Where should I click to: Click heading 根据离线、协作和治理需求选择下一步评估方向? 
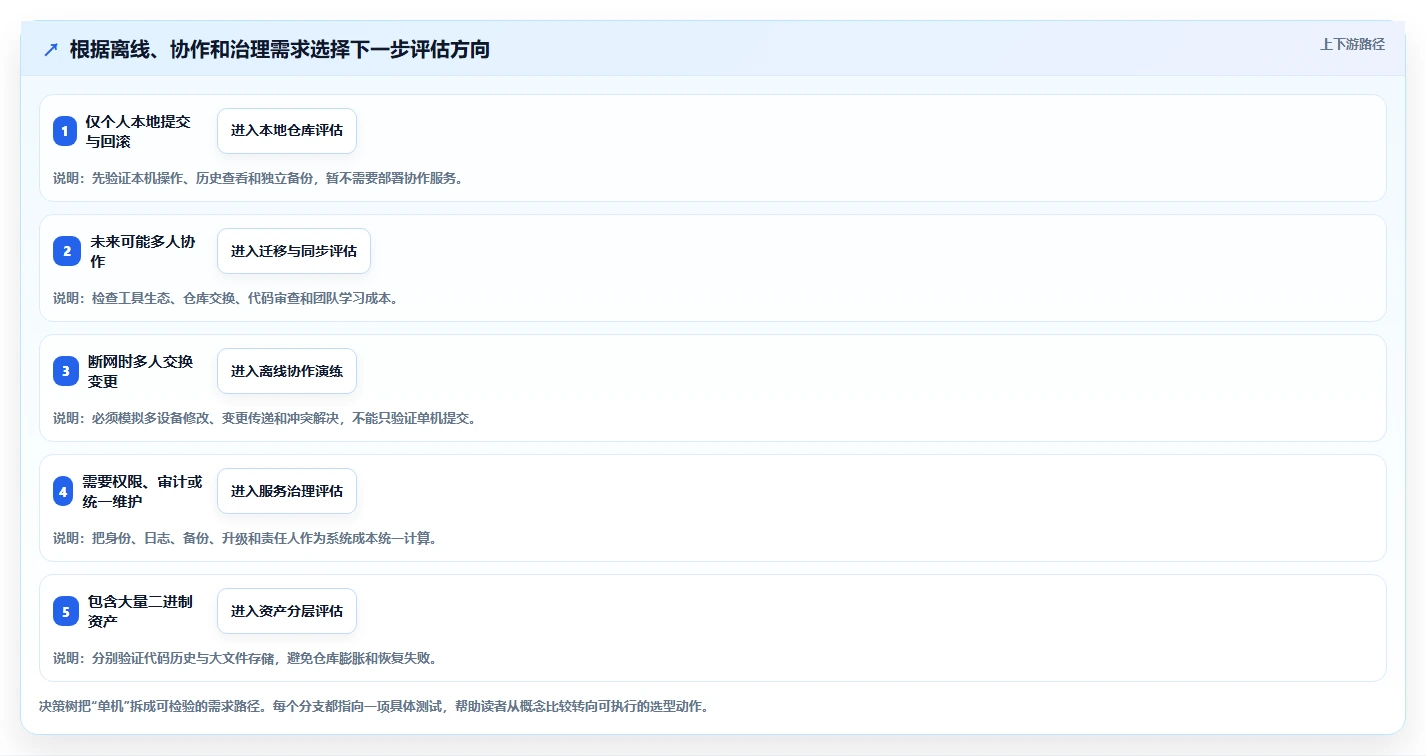coord(280,49)
